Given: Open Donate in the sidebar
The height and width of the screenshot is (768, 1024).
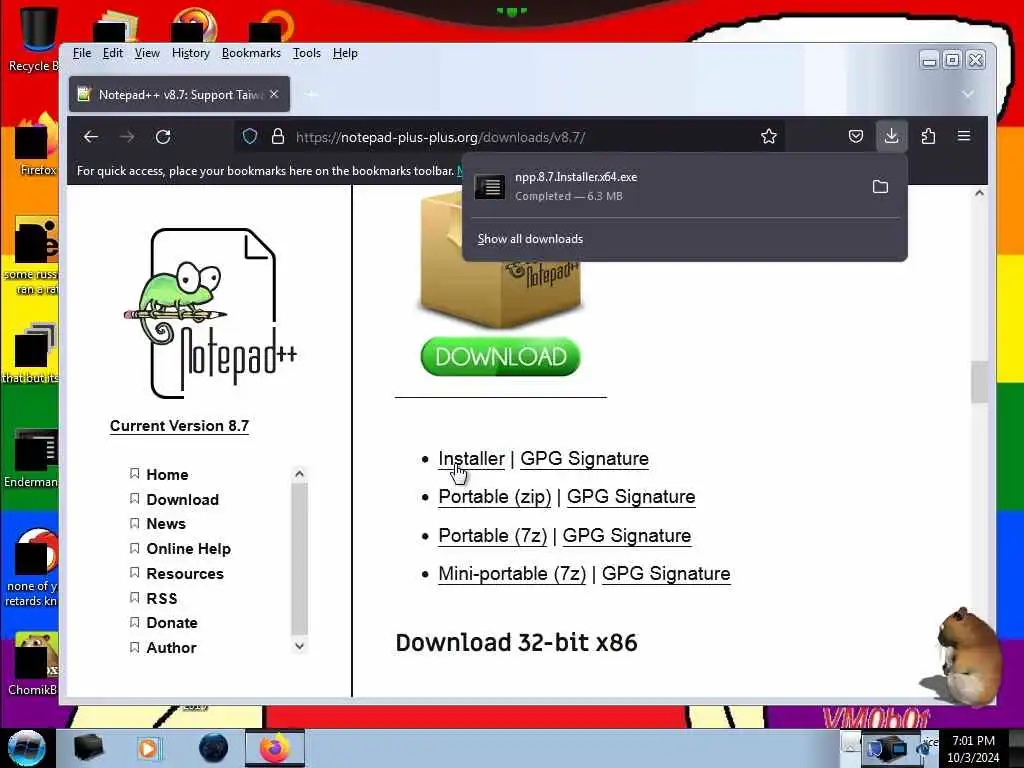Looking at the screenshot, I should pyautogui.click(x=172, y=623).
